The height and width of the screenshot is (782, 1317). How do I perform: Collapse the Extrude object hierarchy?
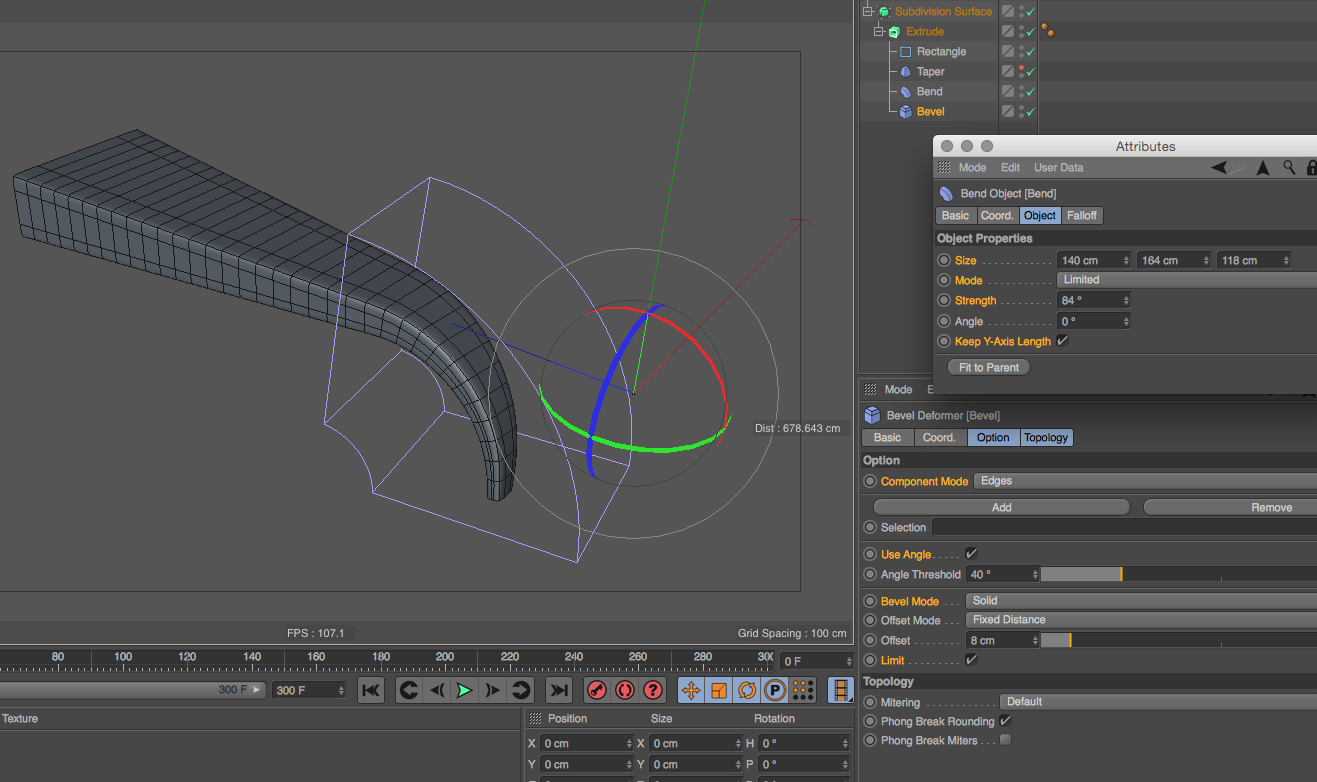[x=878, y=31]
